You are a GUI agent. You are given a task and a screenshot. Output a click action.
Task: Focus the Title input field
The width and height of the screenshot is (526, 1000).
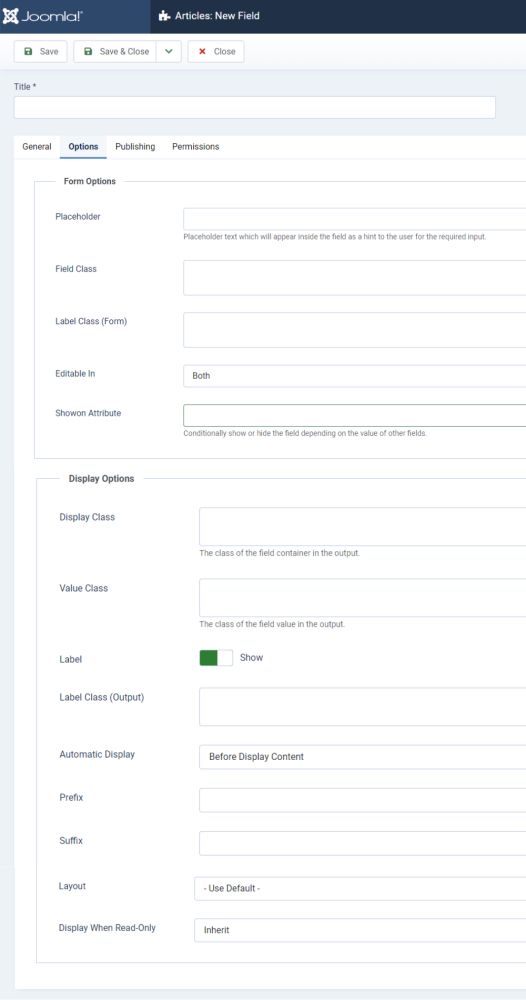point(254,107)
